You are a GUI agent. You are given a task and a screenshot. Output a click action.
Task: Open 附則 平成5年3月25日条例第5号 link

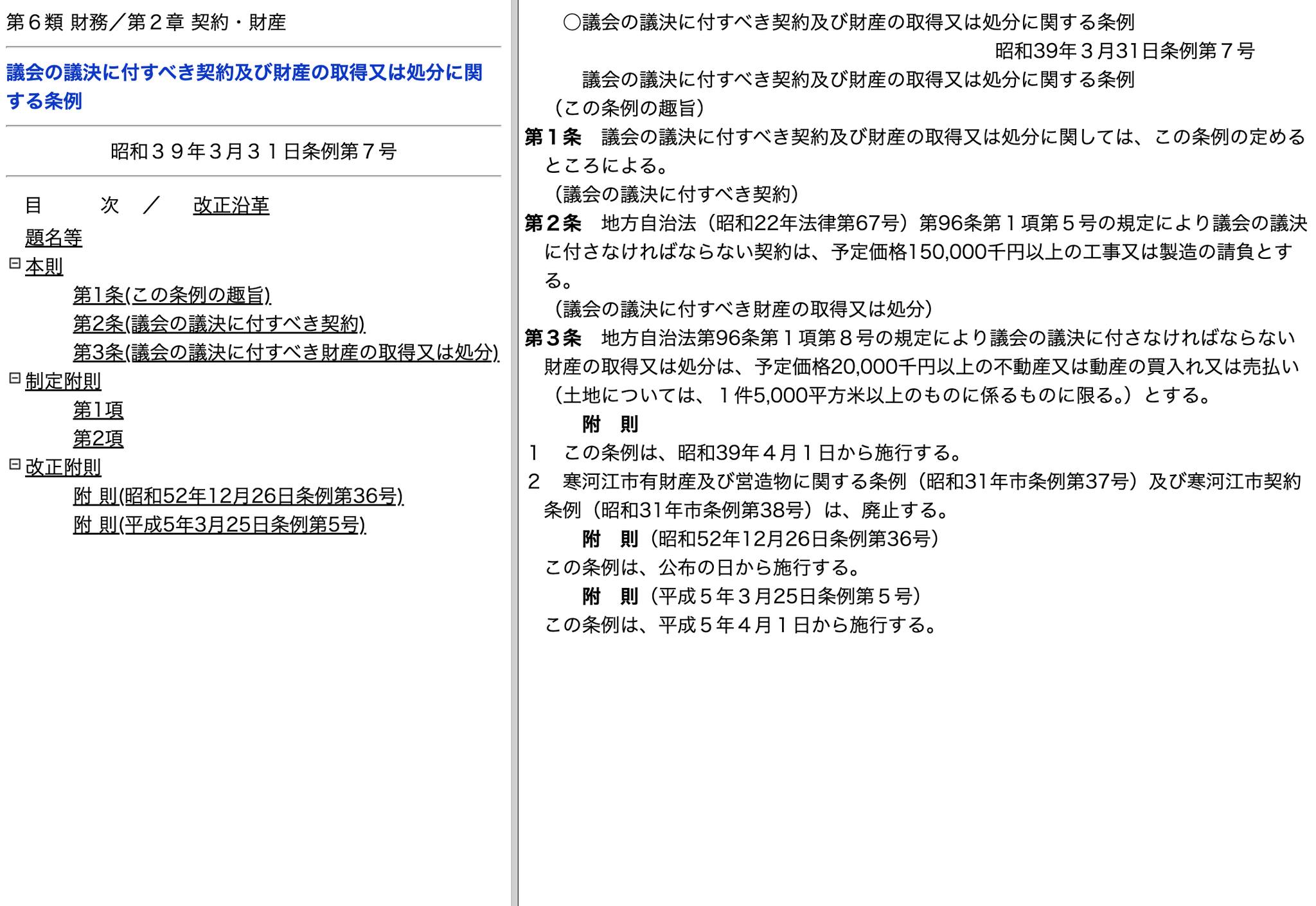(x=219, y=525)
